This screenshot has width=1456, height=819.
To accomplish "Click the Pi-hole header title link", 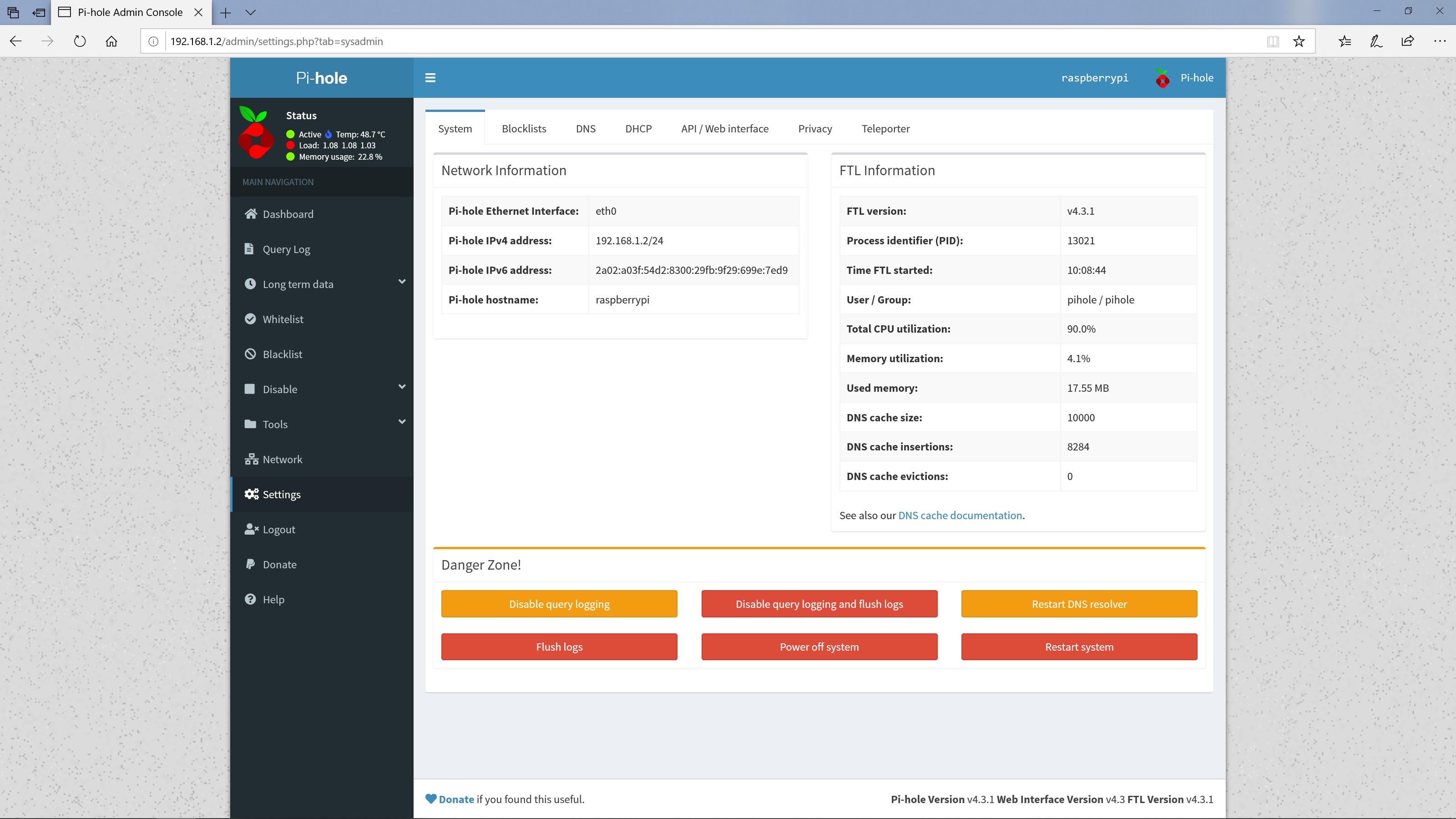I will coord(322,78).
